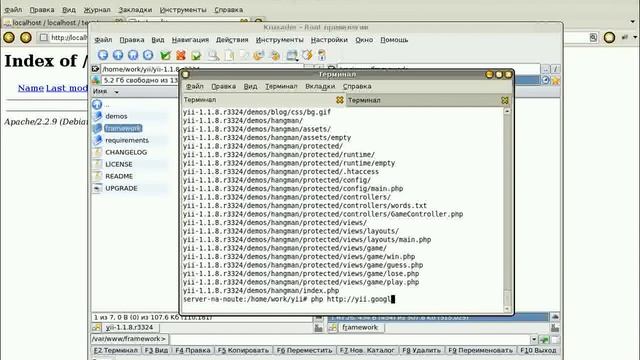Open Krusader's Файл menu
This screenshot has width=640, height=360.
103,40
